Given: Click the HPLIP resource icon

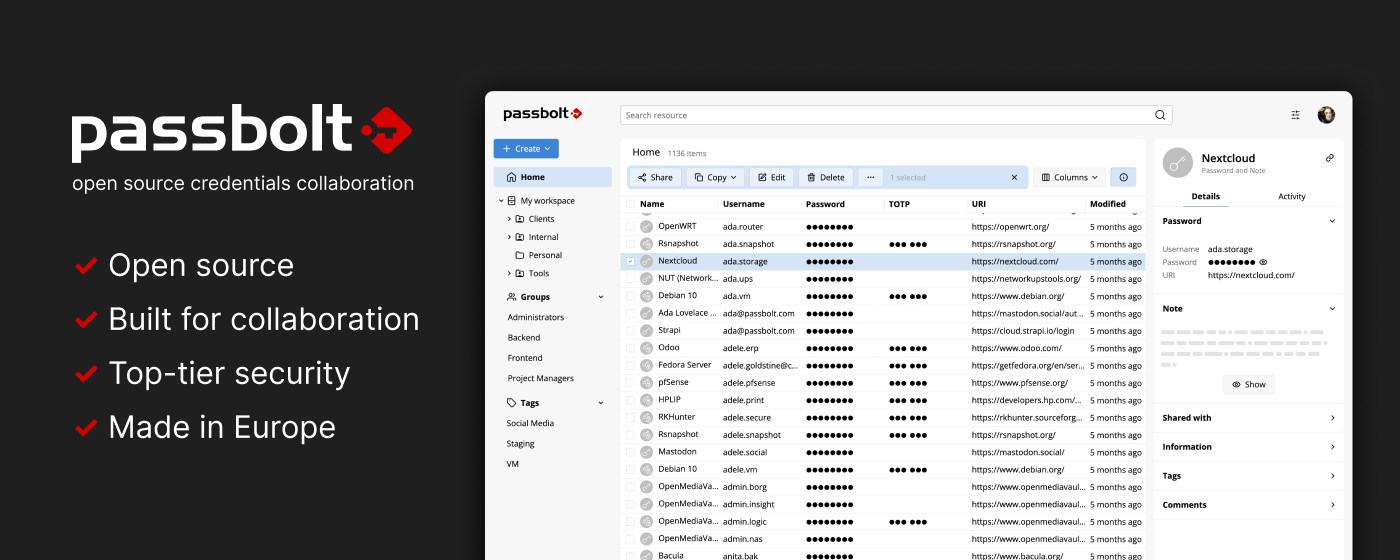Looking at the screenshot, I should point(646,400).
